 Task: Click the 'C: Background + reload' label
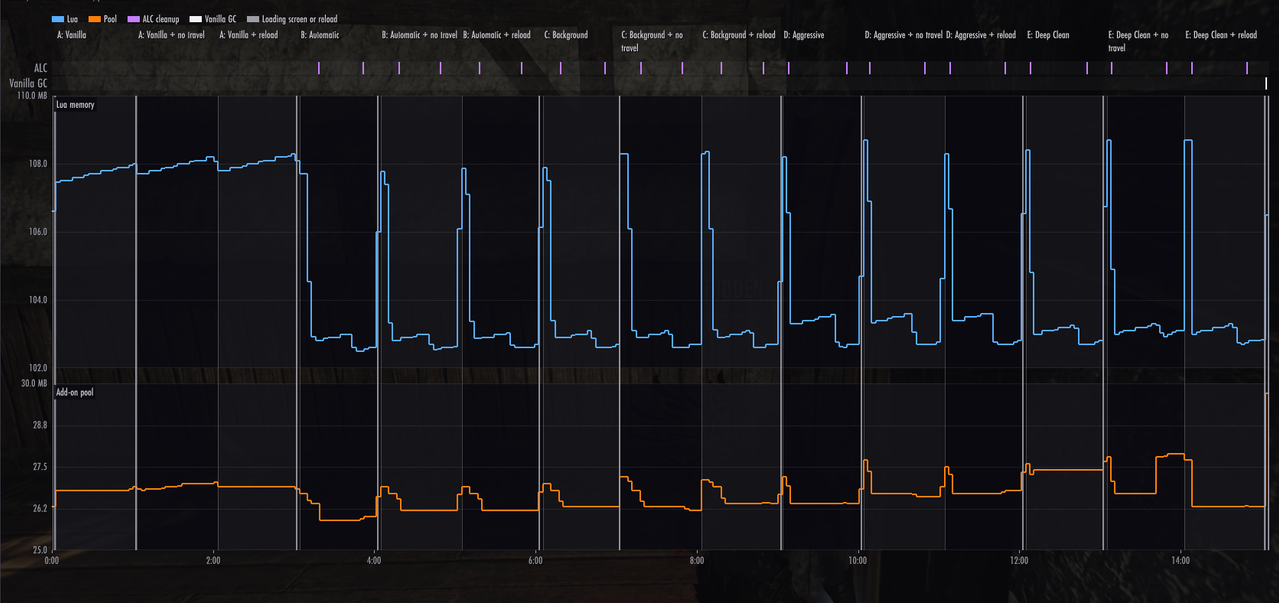[739, 35]
